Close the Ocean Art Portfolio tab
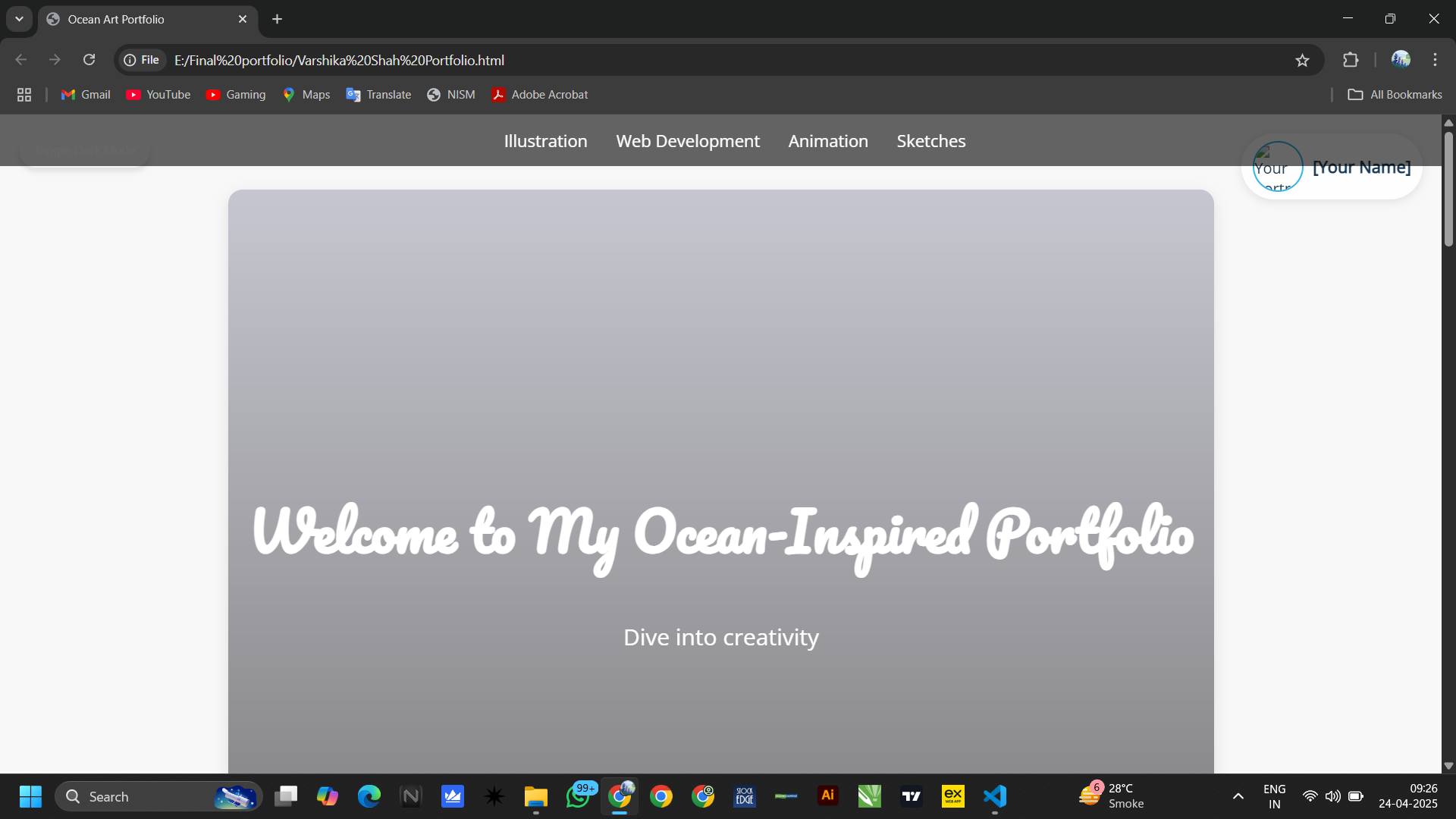Screen dimensions: 1456x819 (243, 19)
